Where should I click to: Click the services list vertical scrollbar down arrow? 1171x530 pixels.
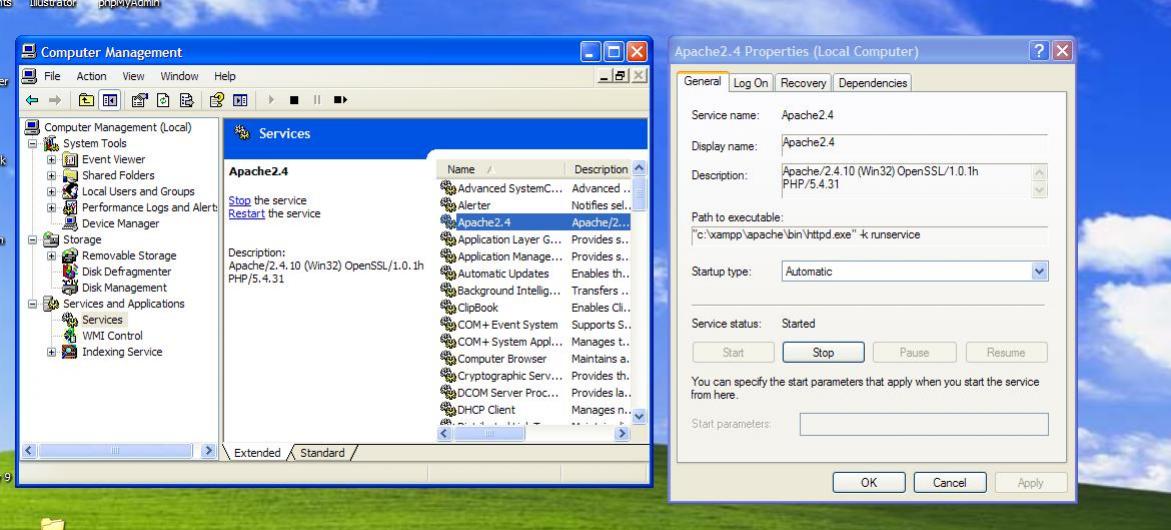(x=639, y=417)
